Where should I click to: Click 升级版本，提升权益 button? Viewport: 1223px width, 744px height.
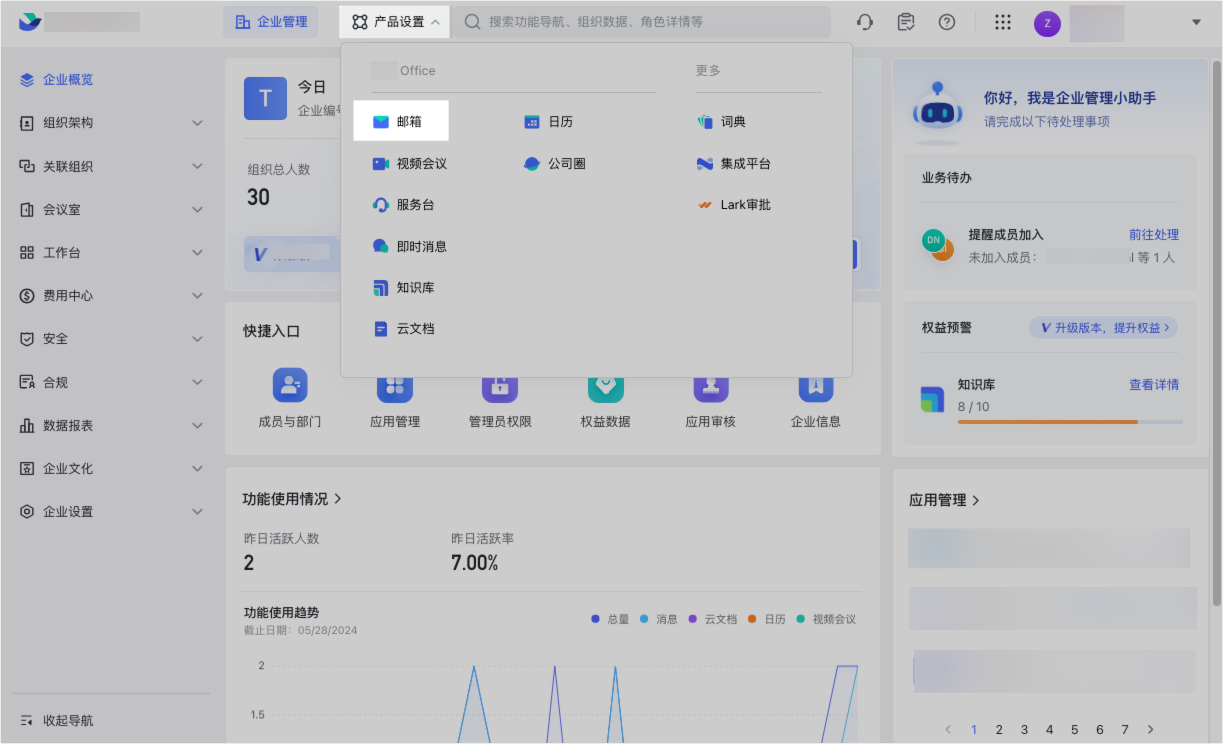pyautogui.click(x=1103, y=328)
